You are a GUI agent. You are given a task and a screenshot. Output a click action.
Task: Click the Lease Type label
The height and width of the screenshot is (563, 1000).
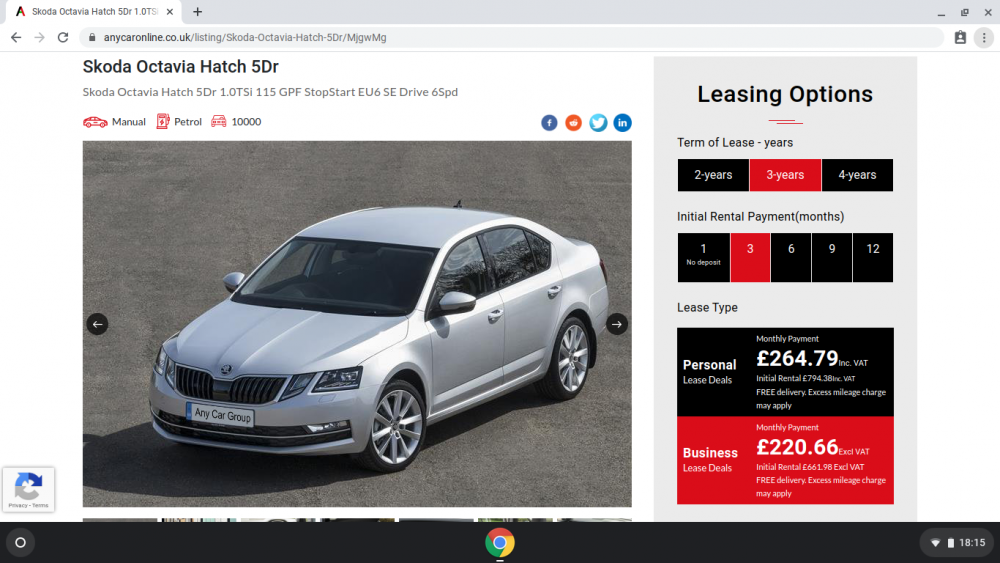tap(707, 307)
